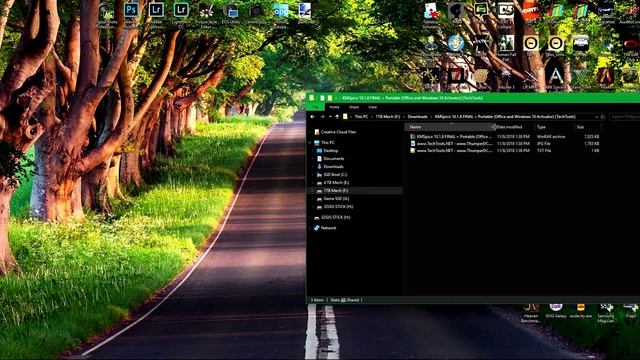Open the Witcher 3 desktop icon
The width and height of the screenshot is (640, 360).
506,76
